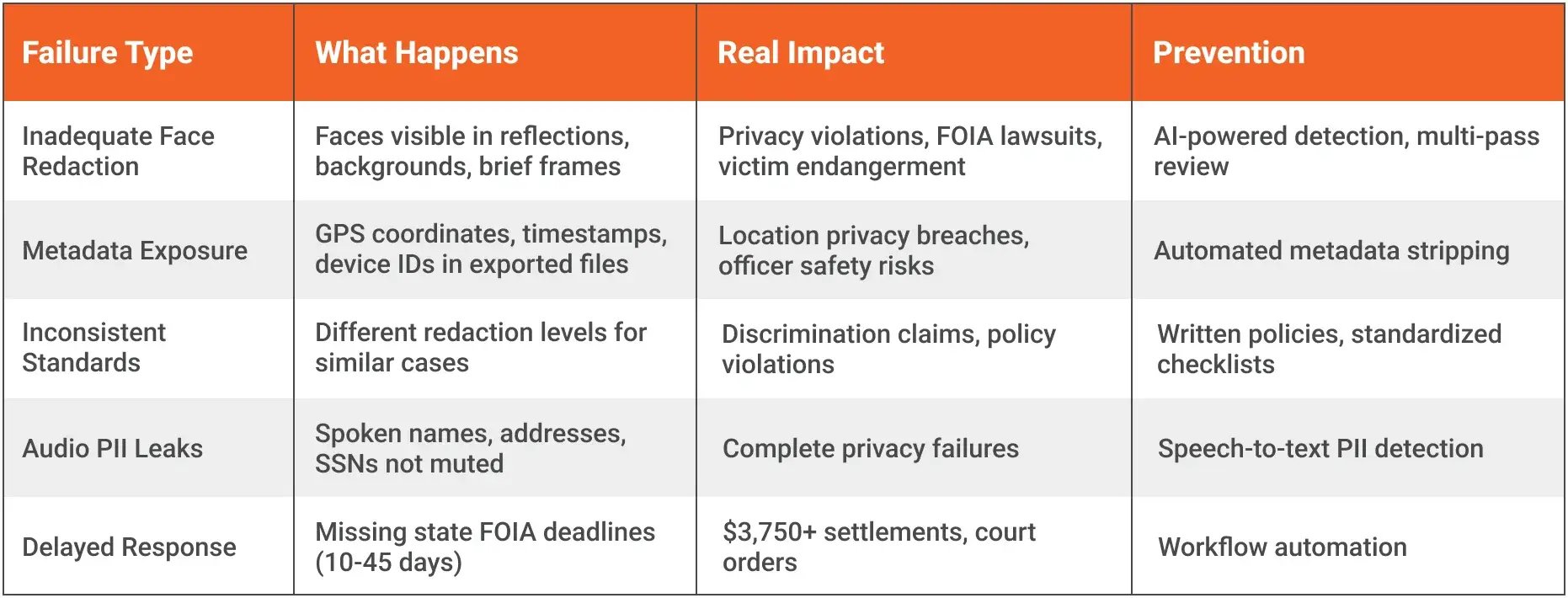
Task: Click the faces visible in reflections text
Action: pyautogui.click(x=472, y=151)
